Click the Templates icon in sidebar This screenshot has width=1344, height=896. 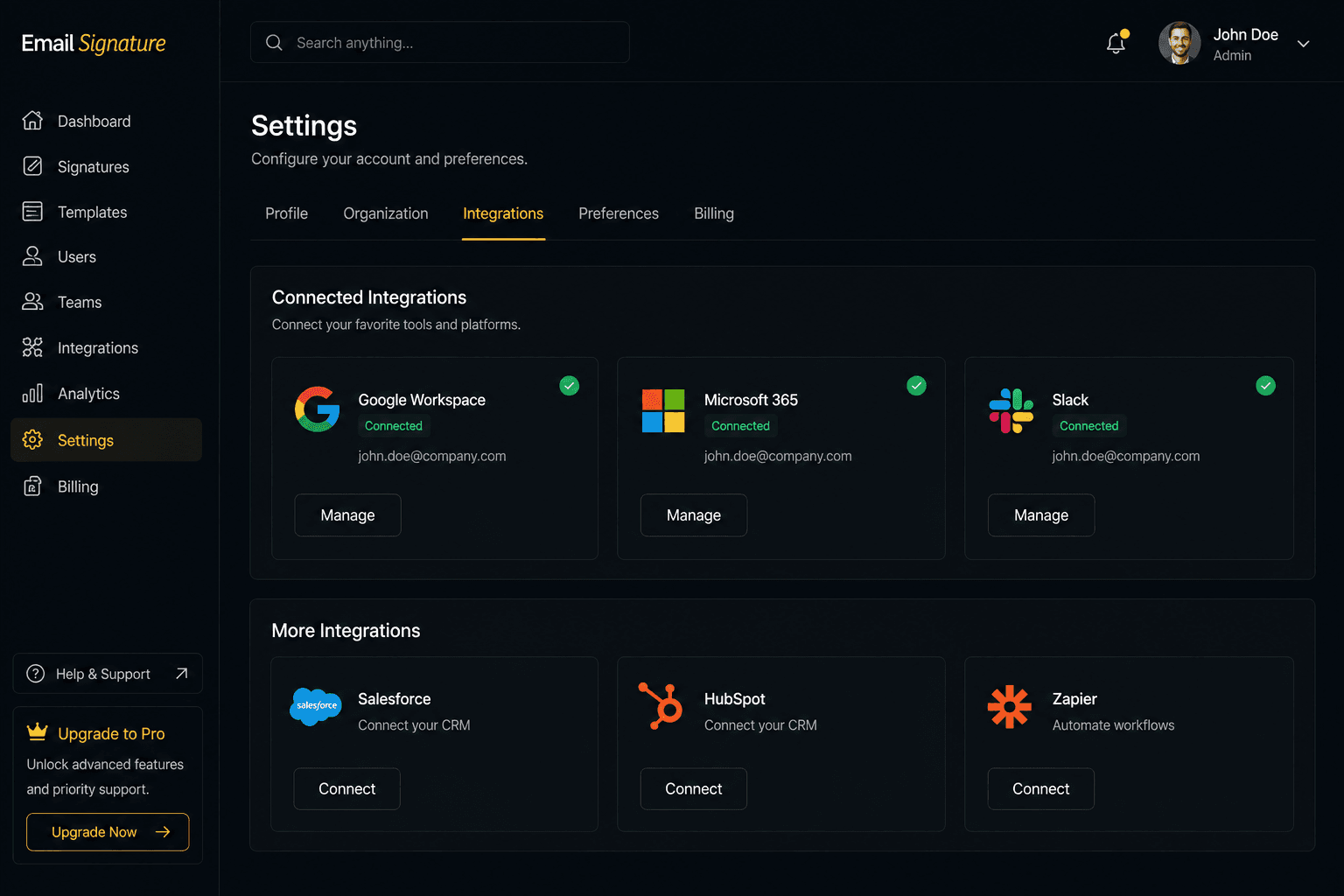pyautogui.click(x=32, y=212)
